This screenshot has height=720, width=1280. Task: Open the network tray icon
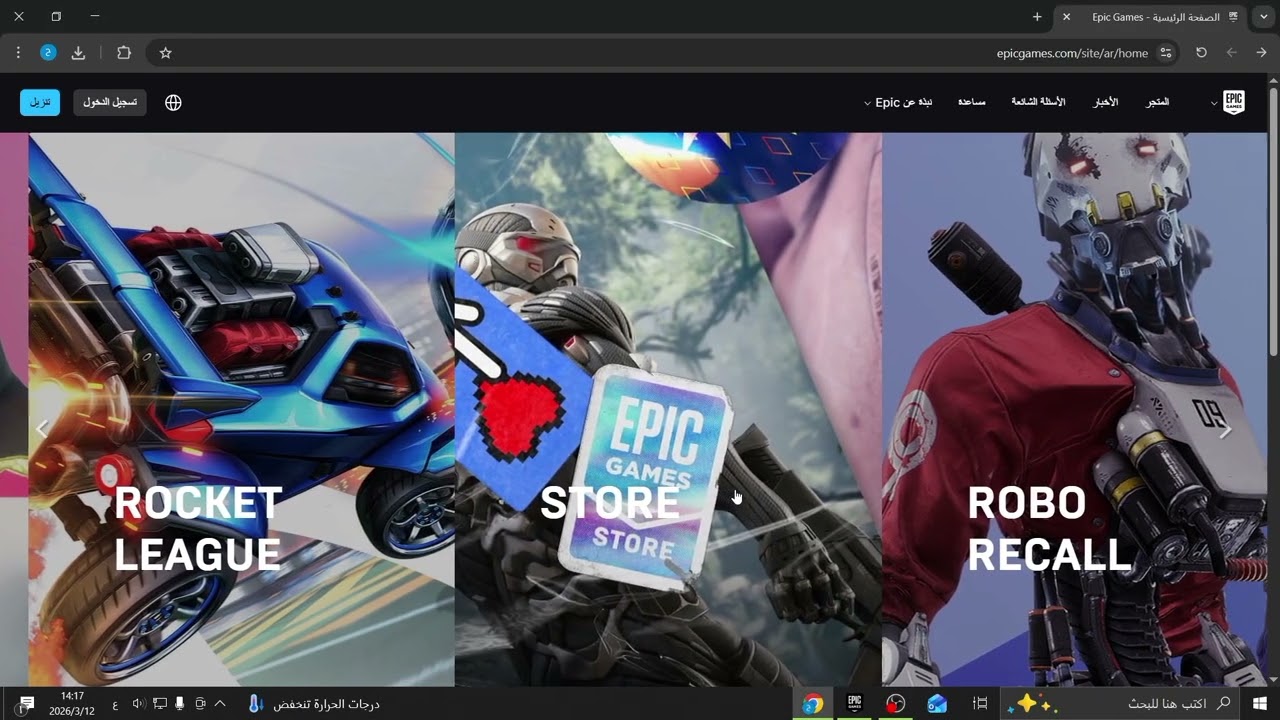(160, 704)
